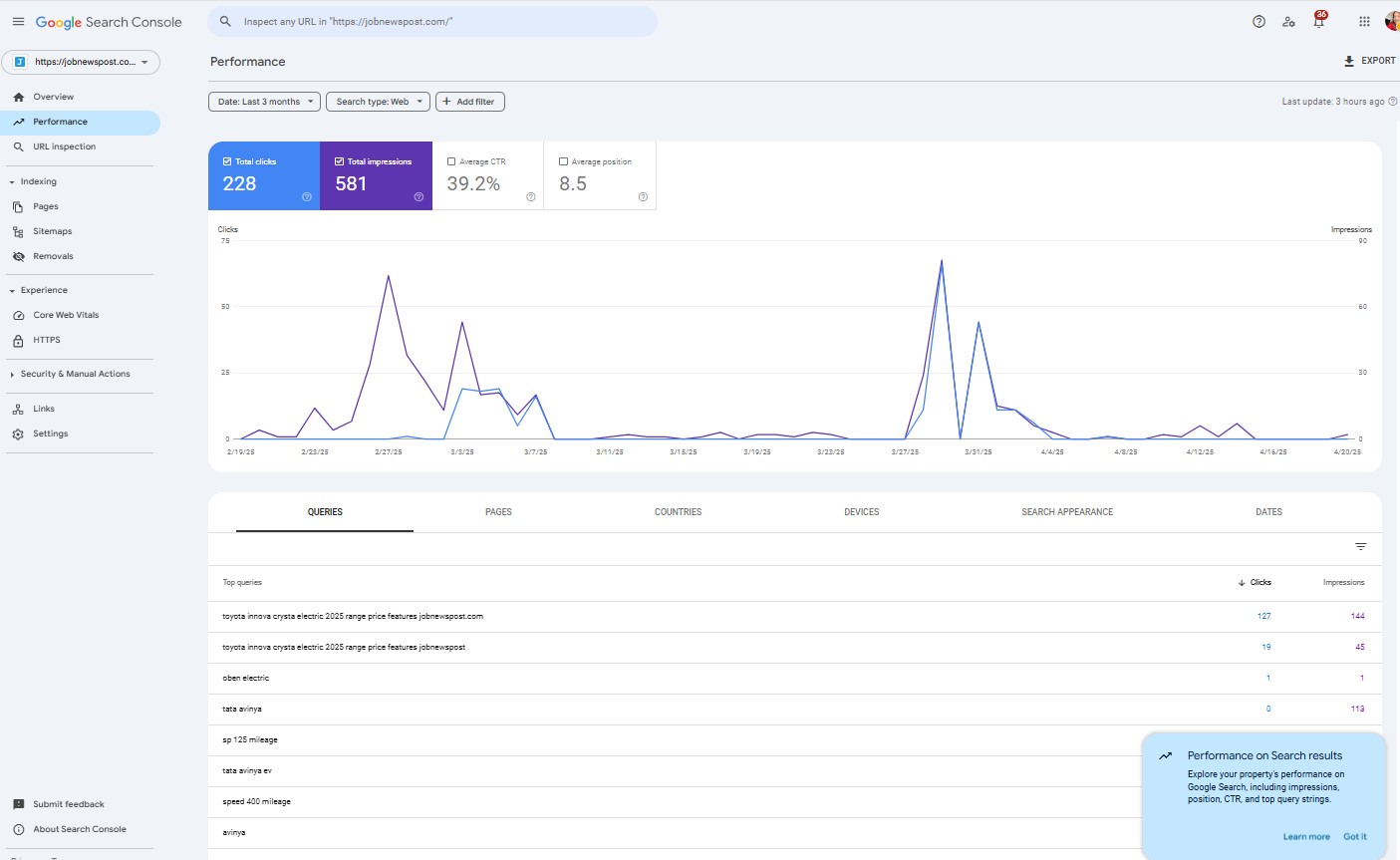Click the Google Search Console logo
Viewport: 1400px width, 860px height.
[x=109, y=22]
